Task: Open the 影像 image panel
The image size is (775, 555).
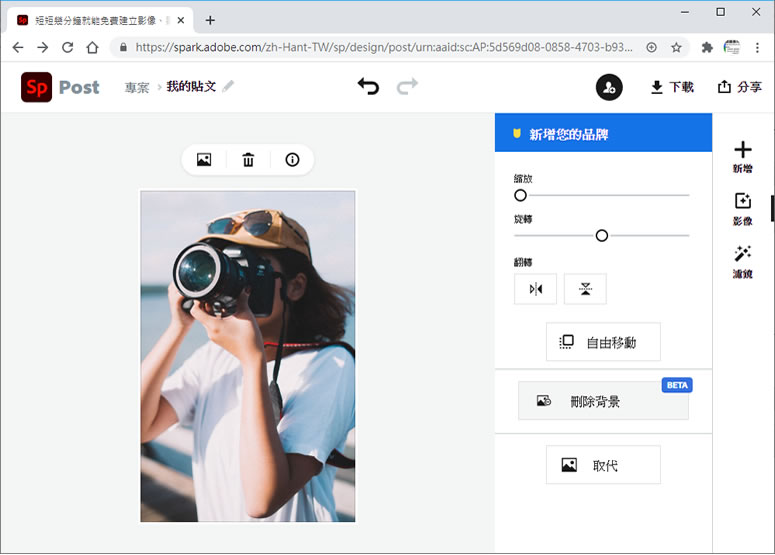Action: pos(742,207)
